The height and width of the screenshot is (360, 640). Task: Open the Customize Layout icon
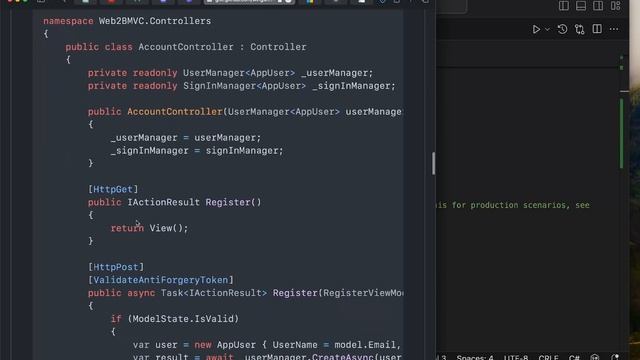[x=616, y=6]
